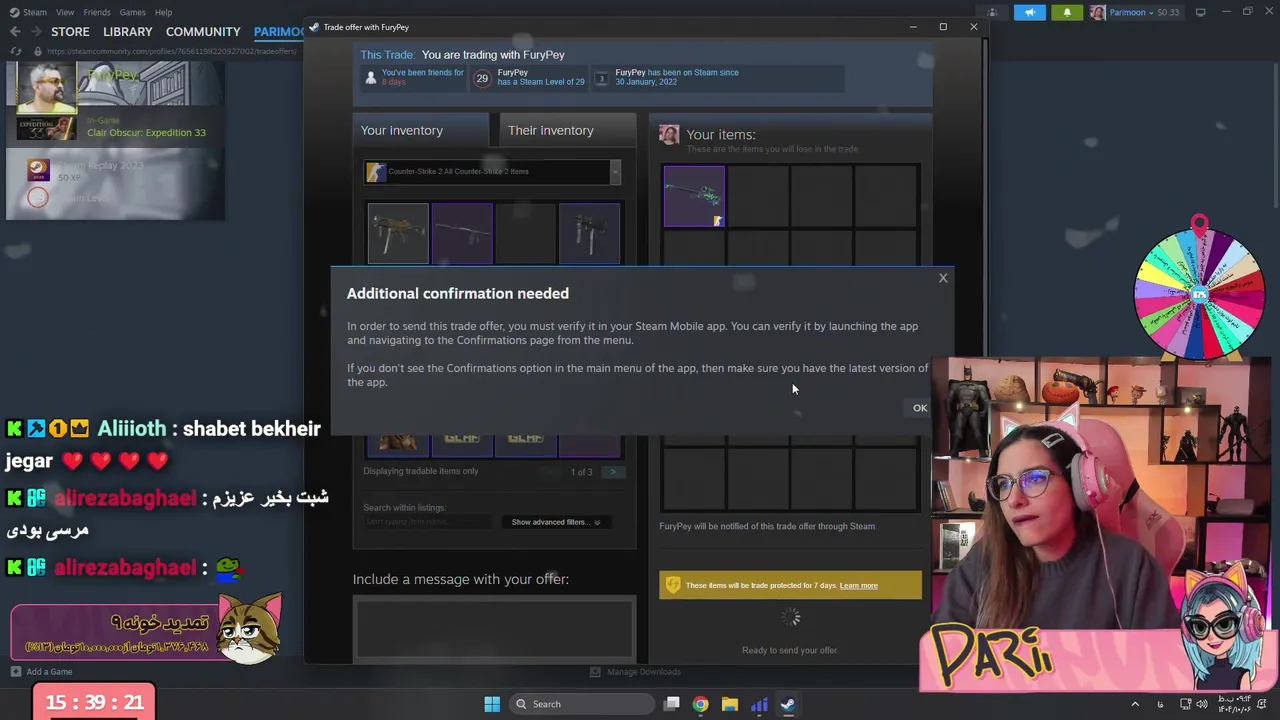Click the Steam Level of 29 badge

coord(482,78)
